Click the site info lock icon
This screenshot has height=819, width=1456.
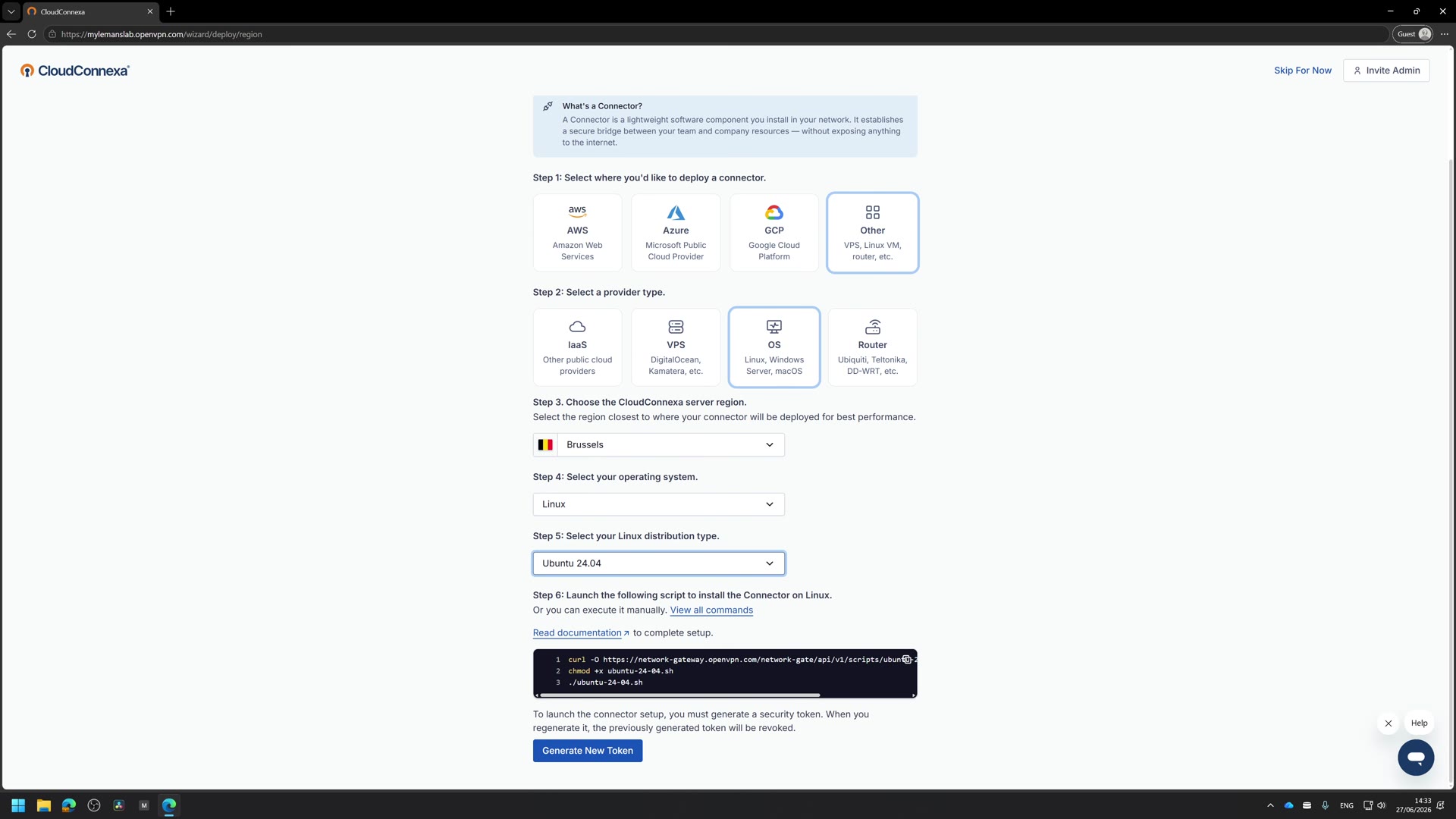click(52, 34)
